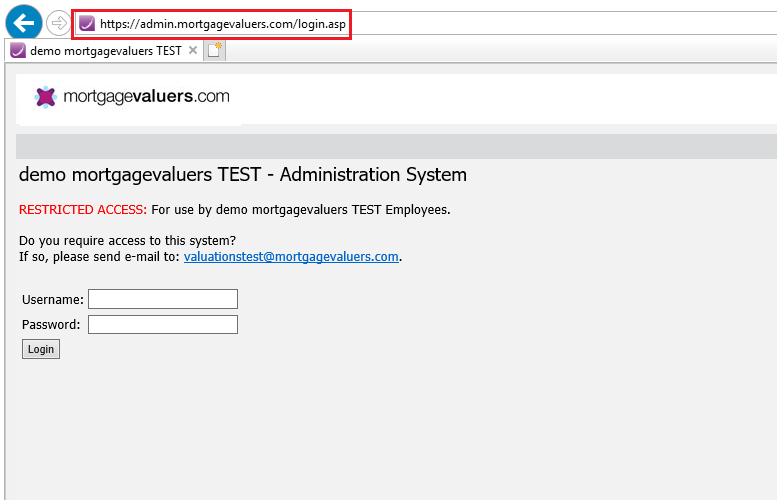Select the demo mortgagevaluers TEST tab
Screen dimensions: 780x500
click(x=105, y=51)
